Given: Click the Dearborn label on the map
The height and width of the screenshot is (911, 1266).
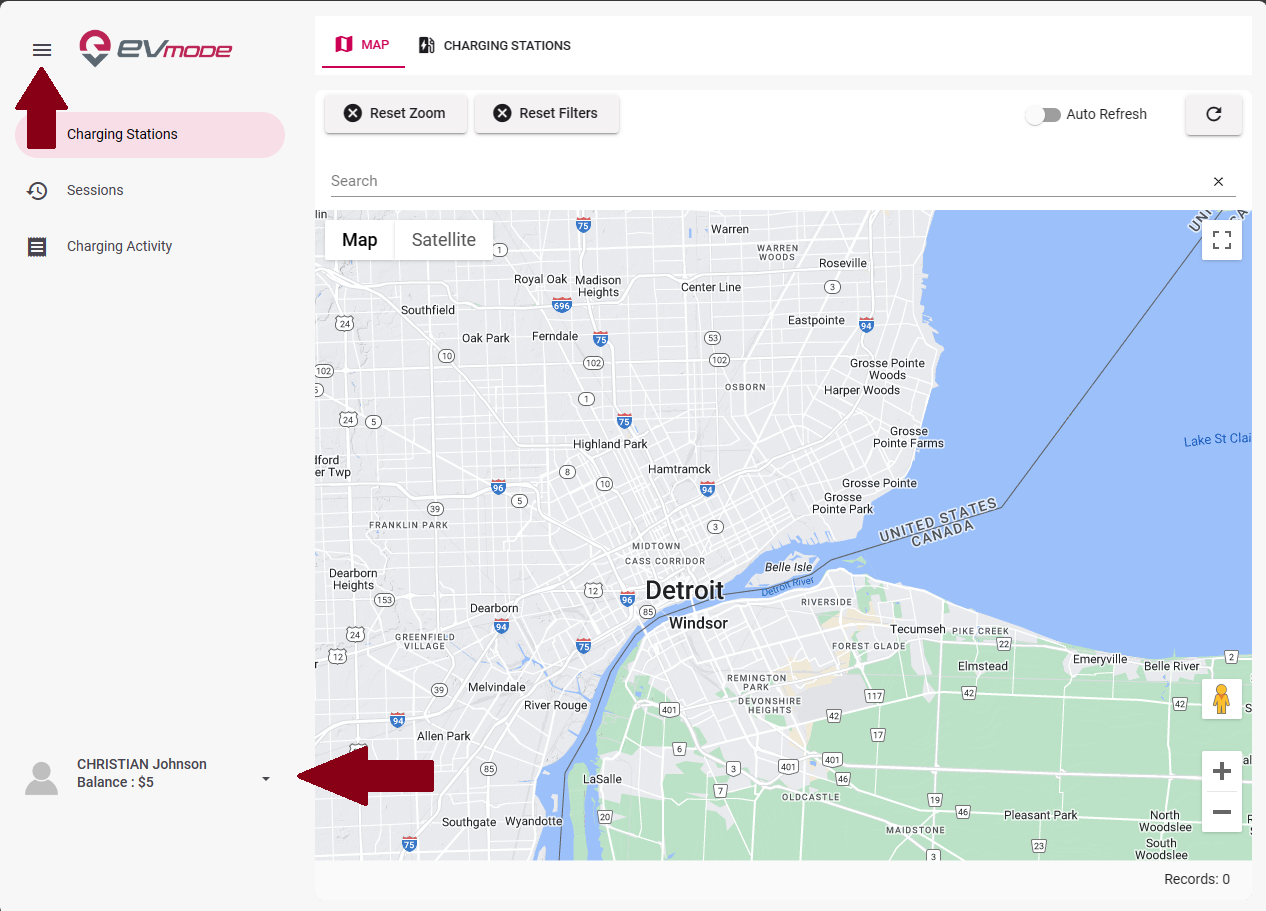Looking at the screenshot, I should point(494,608).
